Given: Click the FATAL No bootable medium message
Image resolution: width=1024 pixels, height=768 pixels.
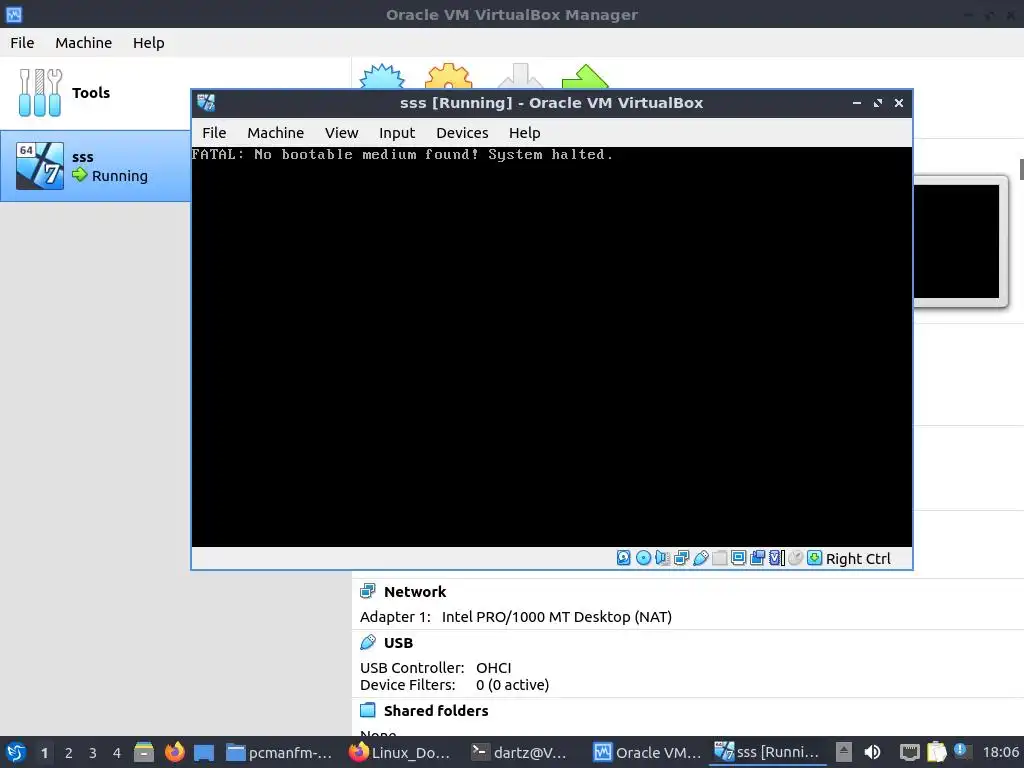Looking at the screenshot, I should pyautogui.click(x=402, y=155).
